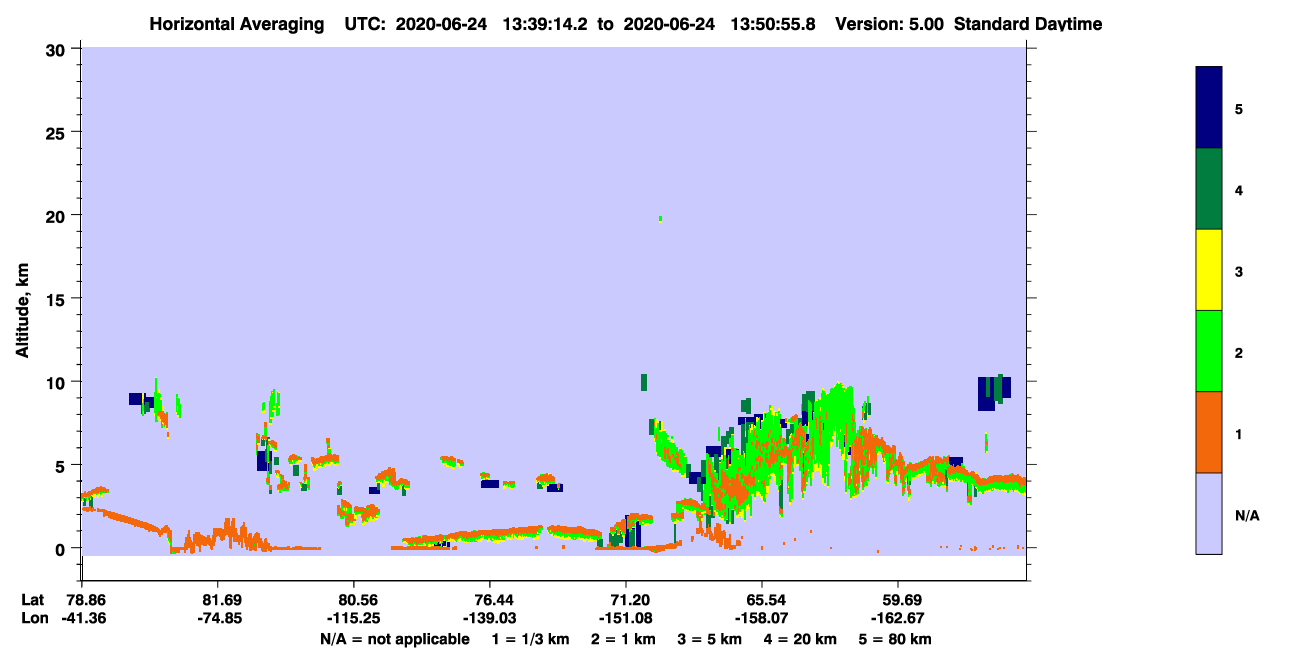
Task: Click the 25 altitude tick label
Action: [x=58, y=132]
